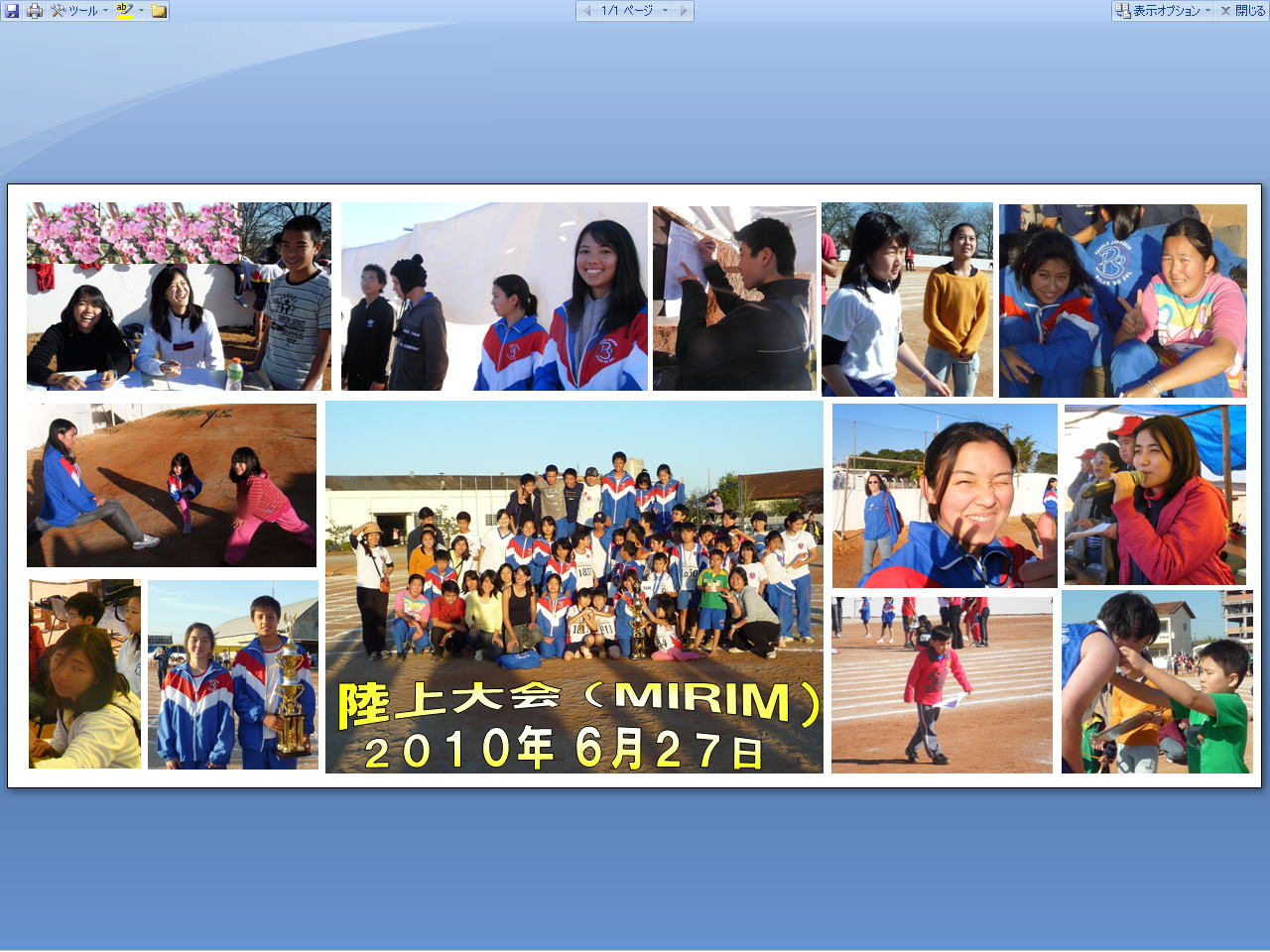This screenshot has width=1270, height=952.
Task: Click the photo of boy in green shirt
Action: [x=1157, y=681]
